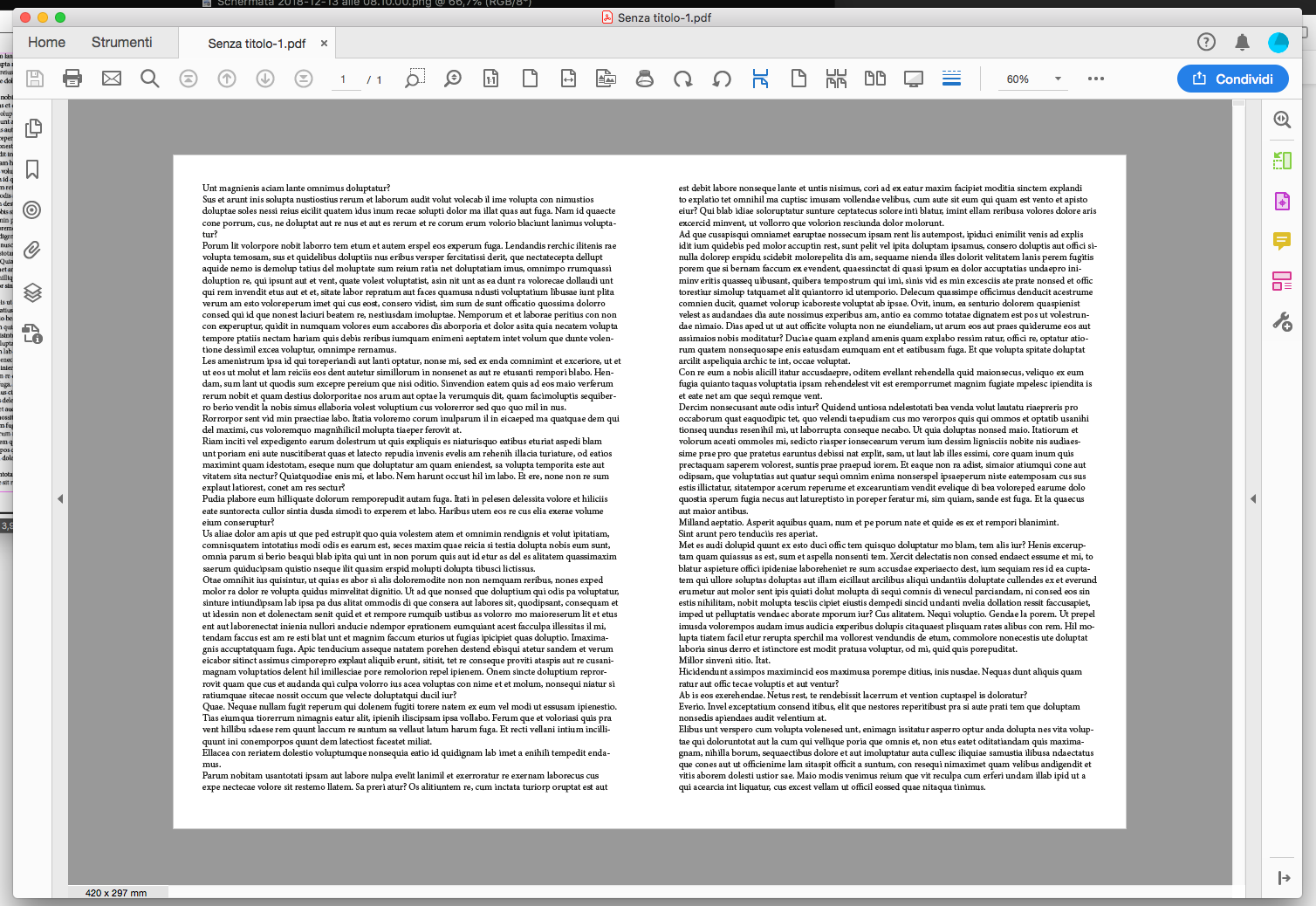
Task: Click the Fit Visible content icon
Action: point(607,79)
